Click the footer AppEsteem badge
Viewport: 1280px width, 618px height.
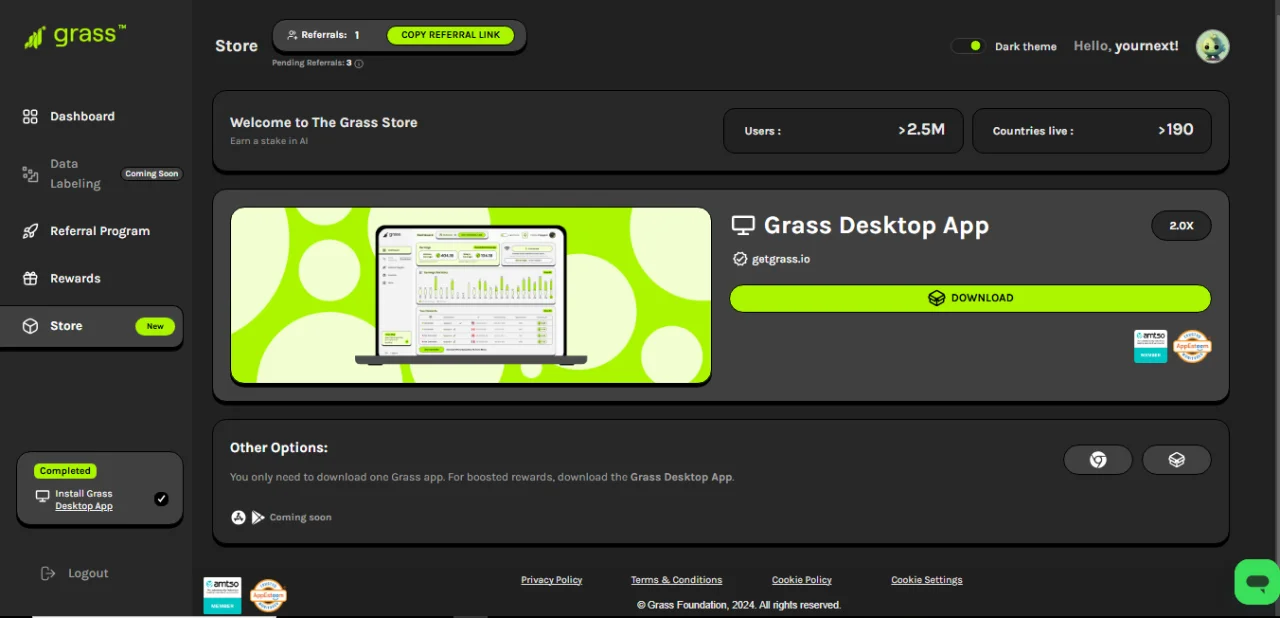[268, 595]
